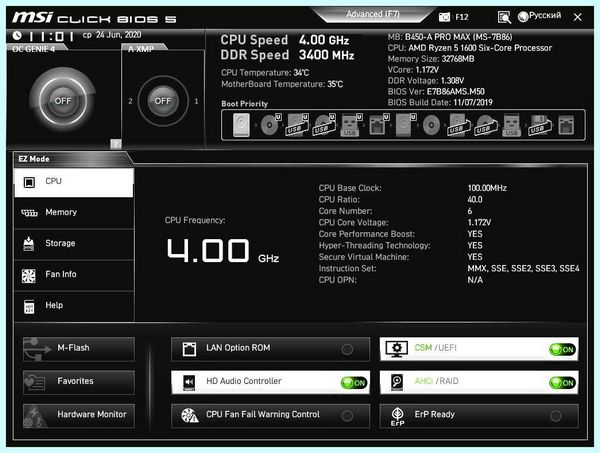Click the MotherBoard Temperature: 35°C line
Viewport: 600px width, 453px height.
tap(282, 84)
